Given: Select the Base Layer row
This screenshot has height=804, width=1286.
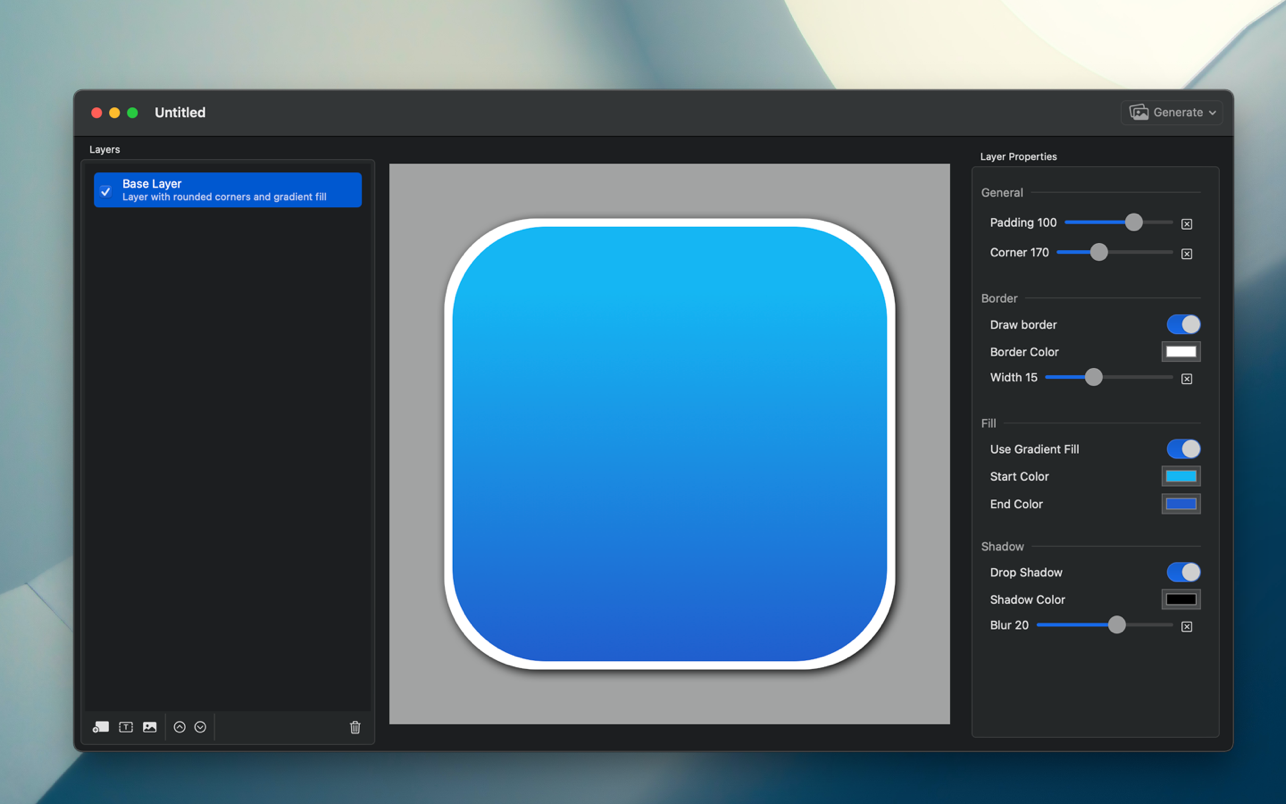Looking at the screenshot, I should click(240, 190).
